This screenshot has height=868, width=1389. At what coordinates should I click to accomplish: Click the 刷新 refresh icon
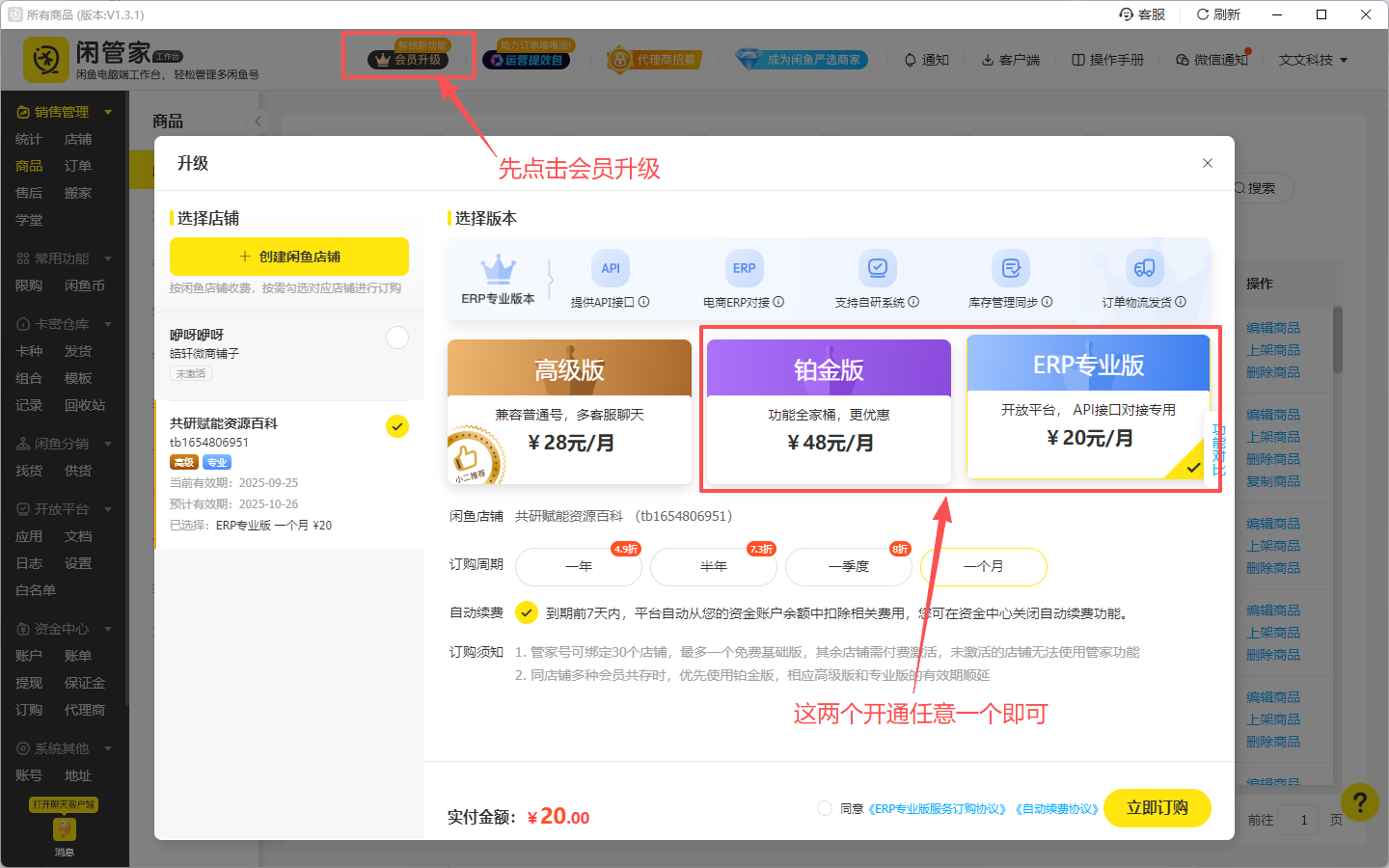coord(1202,14)
